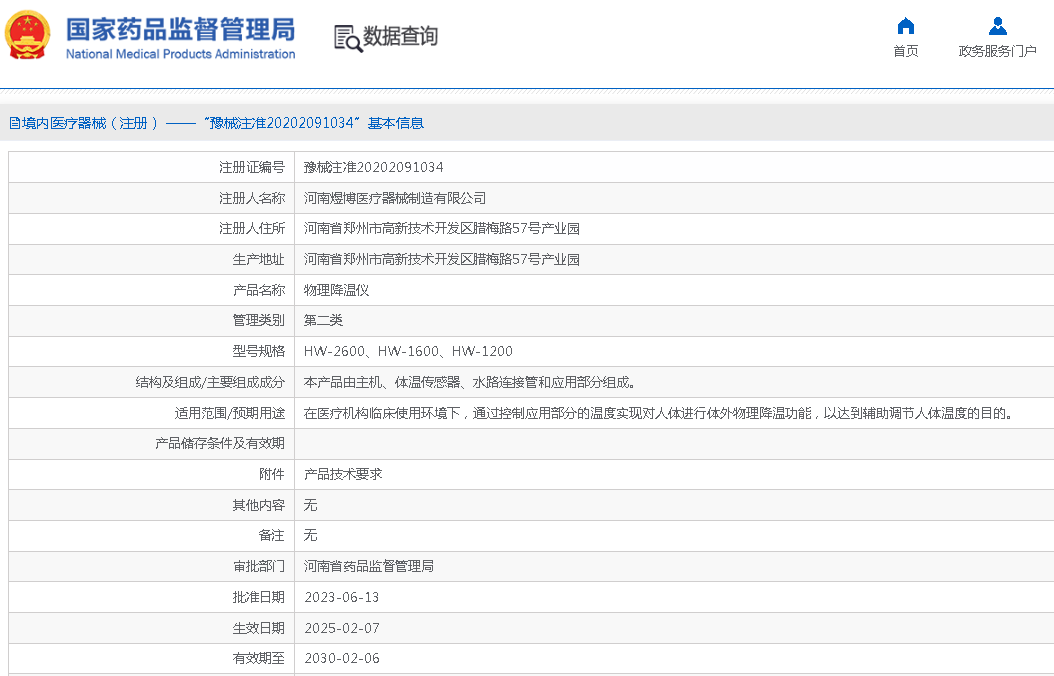This screenshot has height=676, width=1054.
Task: Click the model spec HW-2600、HW-1600、HW-1200
Action: pyautogui.click(x=408, y=351)
